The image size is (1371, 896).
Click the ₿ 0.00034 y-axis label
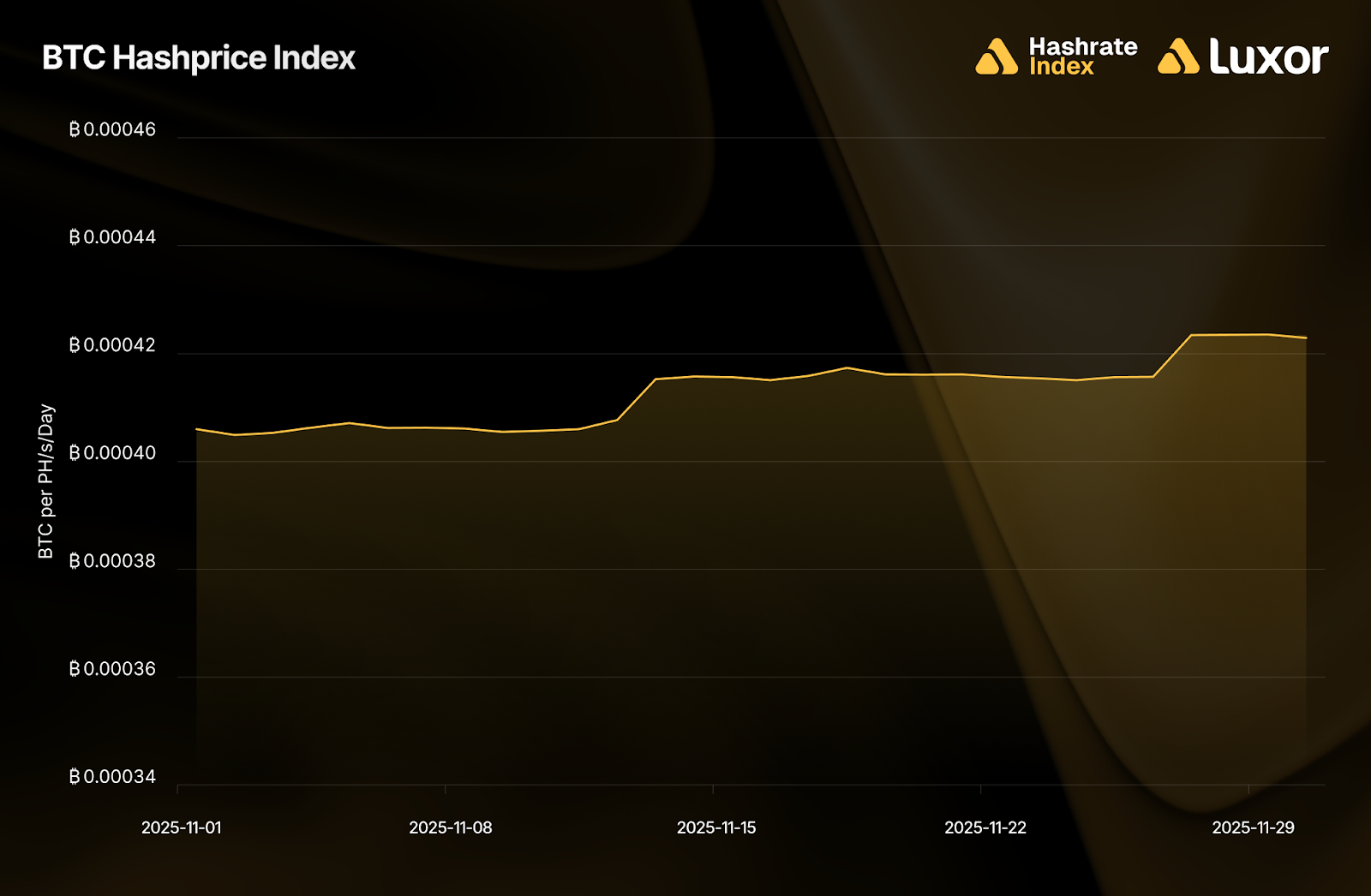click(x=112, y=777)
